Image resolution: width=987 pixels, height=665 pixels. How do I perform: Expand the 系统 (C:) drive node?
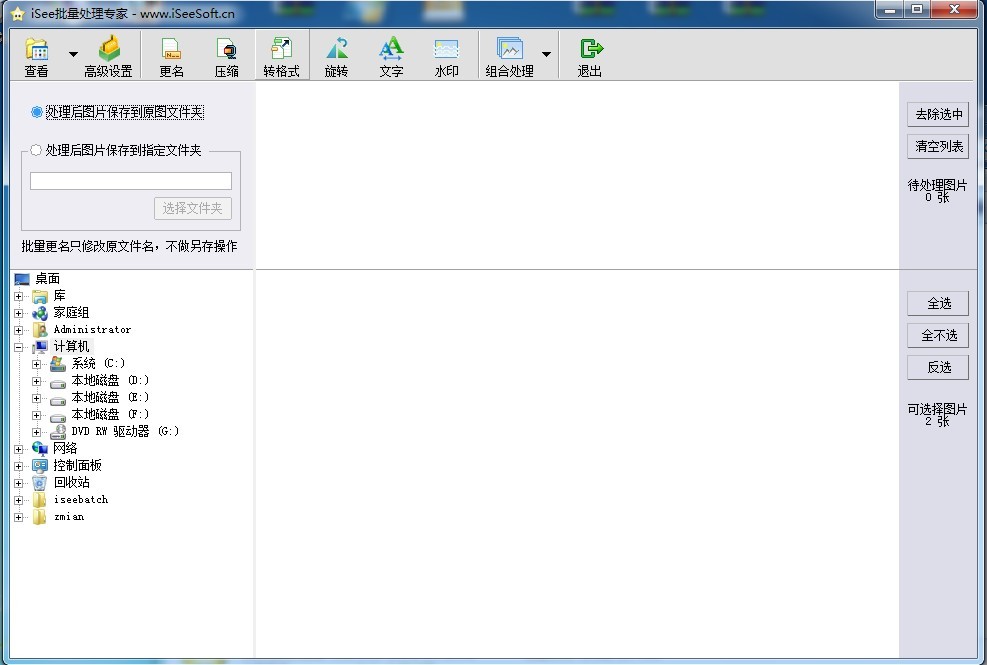[37, 364]
